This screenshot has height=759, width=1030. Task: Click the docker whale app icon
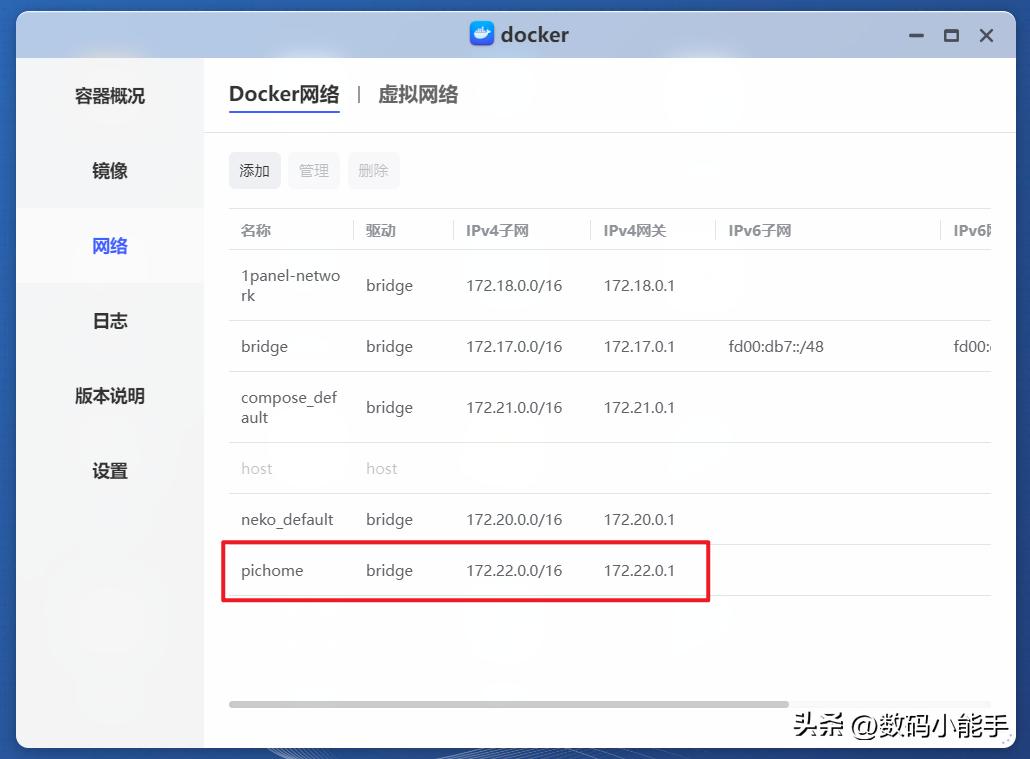click(x=481, y=34)
